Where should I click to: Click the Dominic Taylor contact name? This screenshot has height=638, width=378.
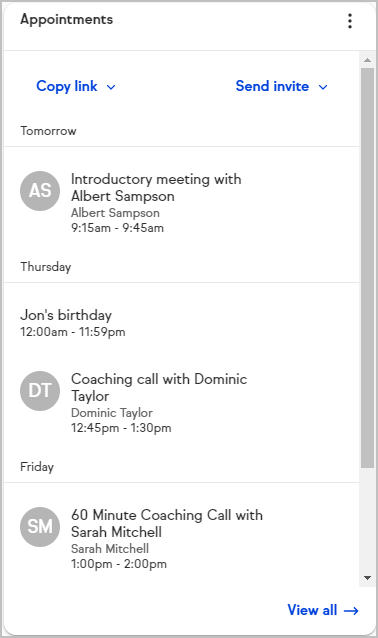coord(112,413)
